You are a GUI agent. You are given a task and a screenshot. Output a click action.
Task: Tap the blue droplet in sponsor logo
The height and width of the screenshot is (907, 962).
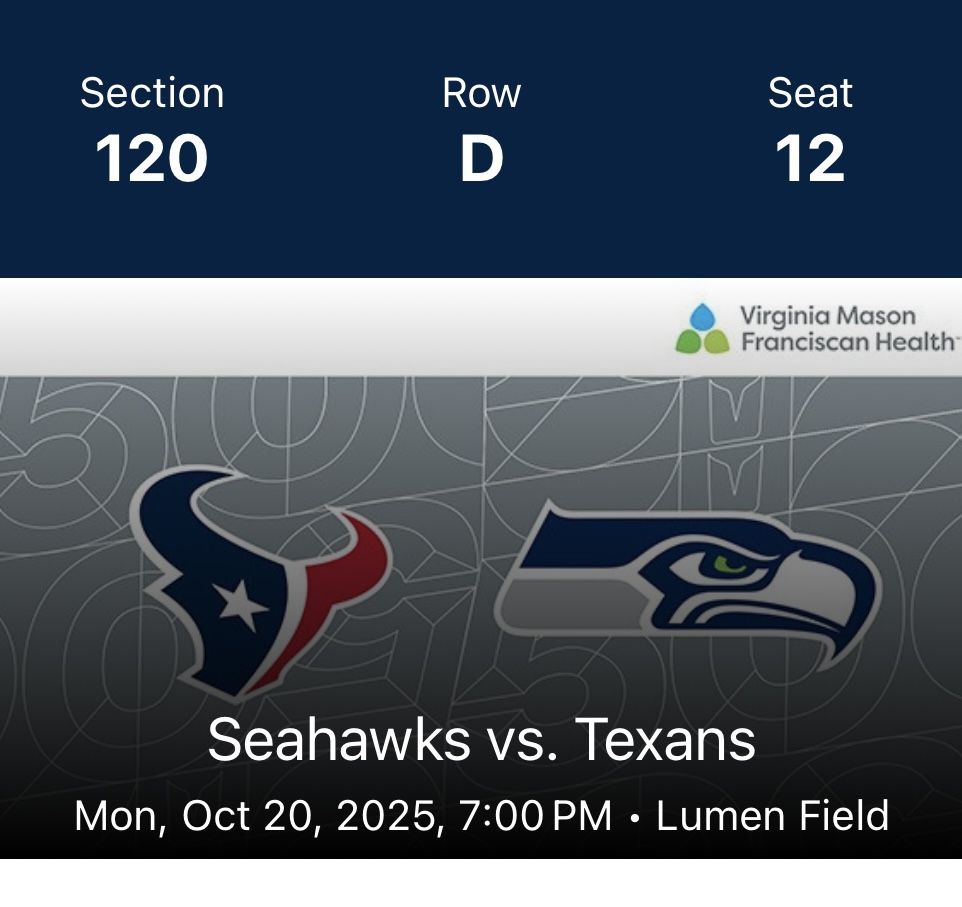point(704,316)
